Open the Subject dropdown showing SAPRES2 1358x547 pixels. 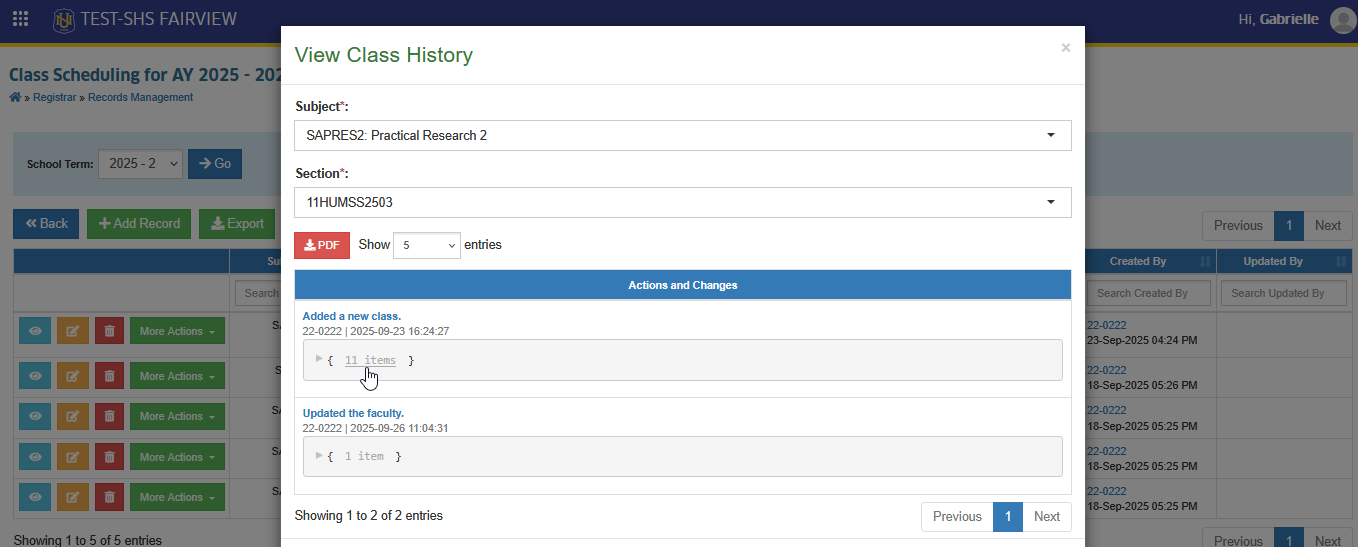click(683, 135)
